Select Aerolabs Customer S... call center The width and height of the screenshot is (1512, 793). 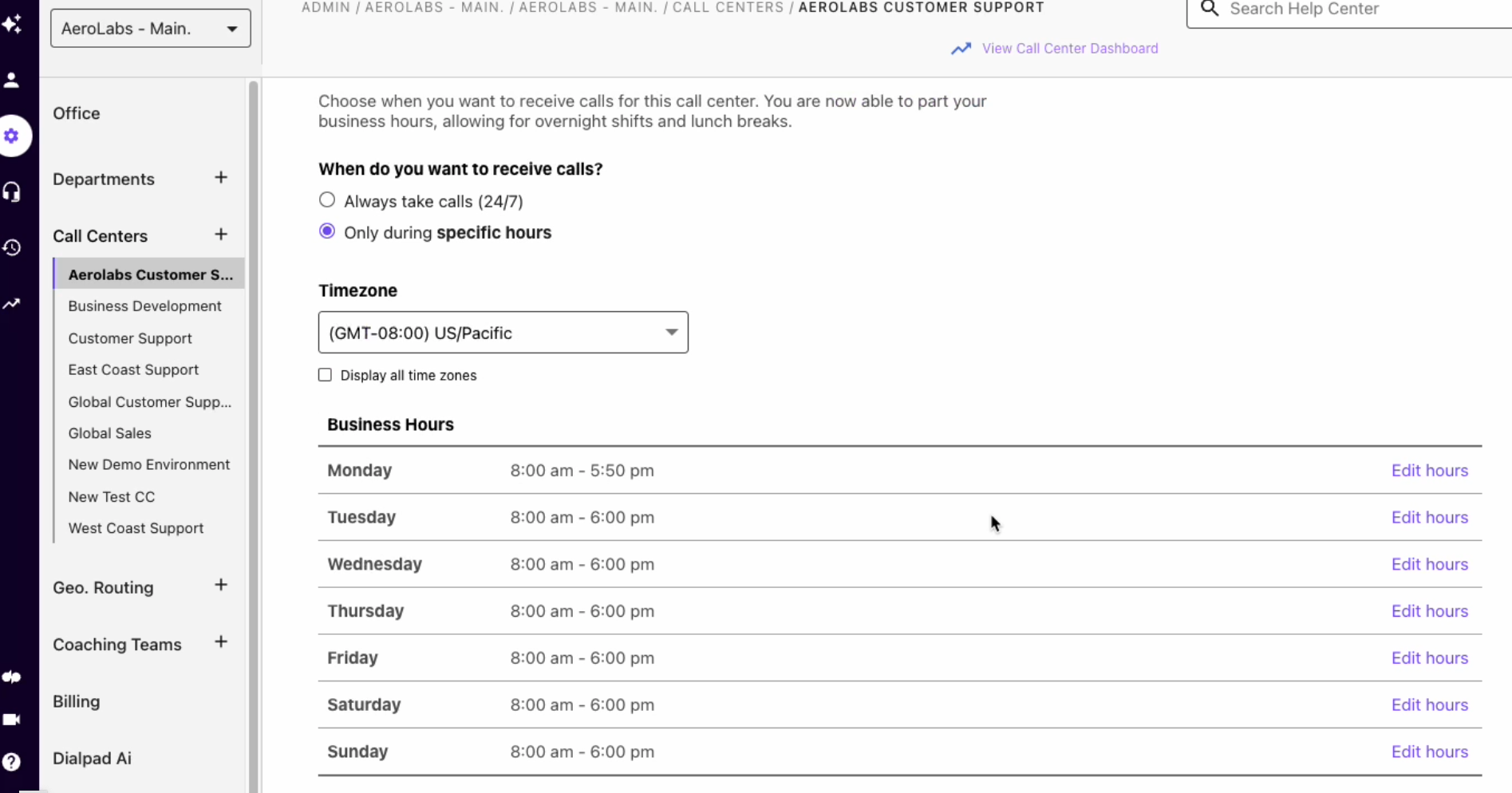pos(149,274)
